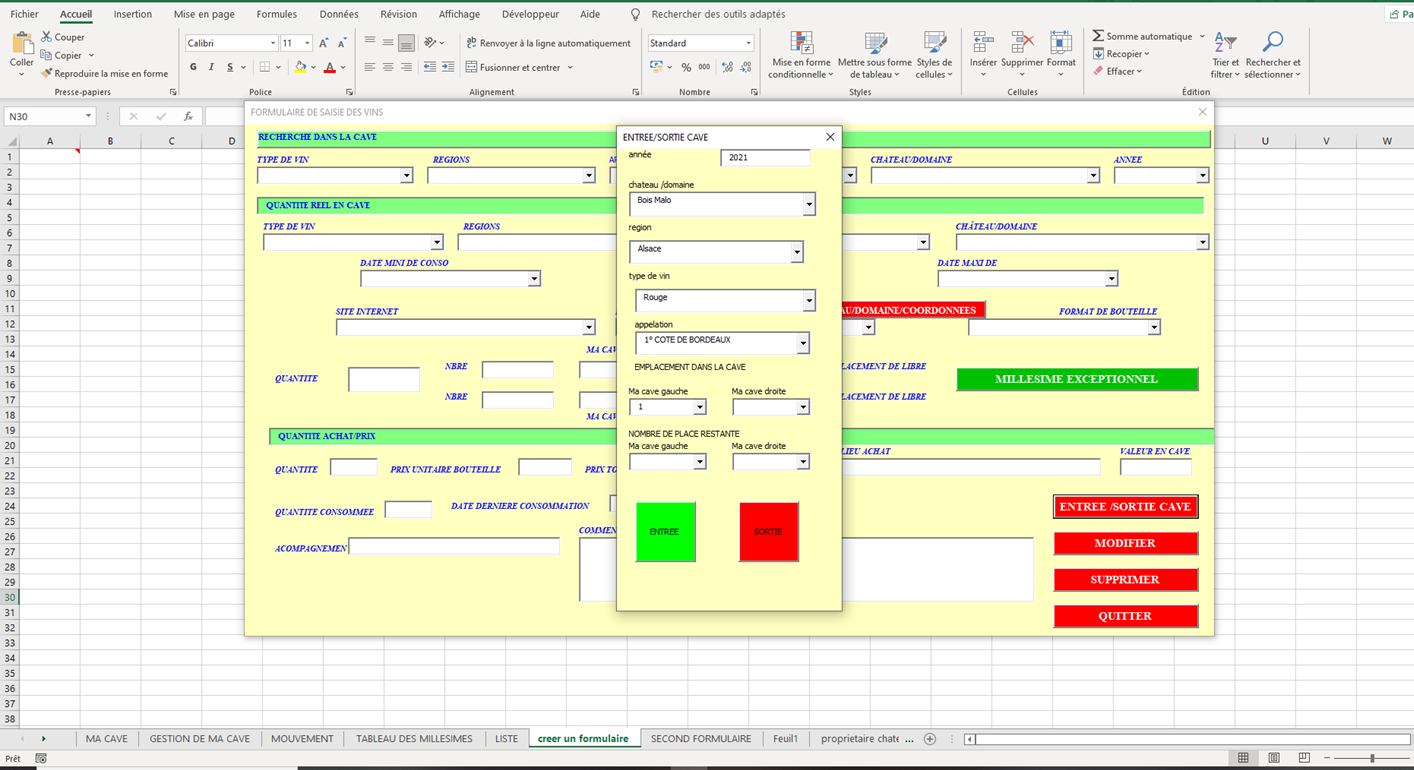Screen dimensions: 1414x770
Task: Click the percent style icon
Action: (x=686, y=68)
